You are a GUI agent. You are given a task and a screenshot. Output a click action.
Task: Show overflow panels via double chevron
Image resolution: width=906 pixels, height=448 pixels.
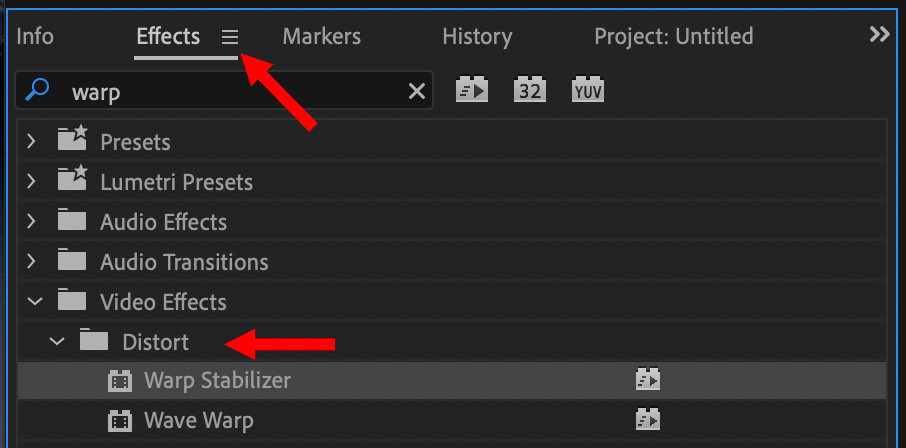coord(879,35)
